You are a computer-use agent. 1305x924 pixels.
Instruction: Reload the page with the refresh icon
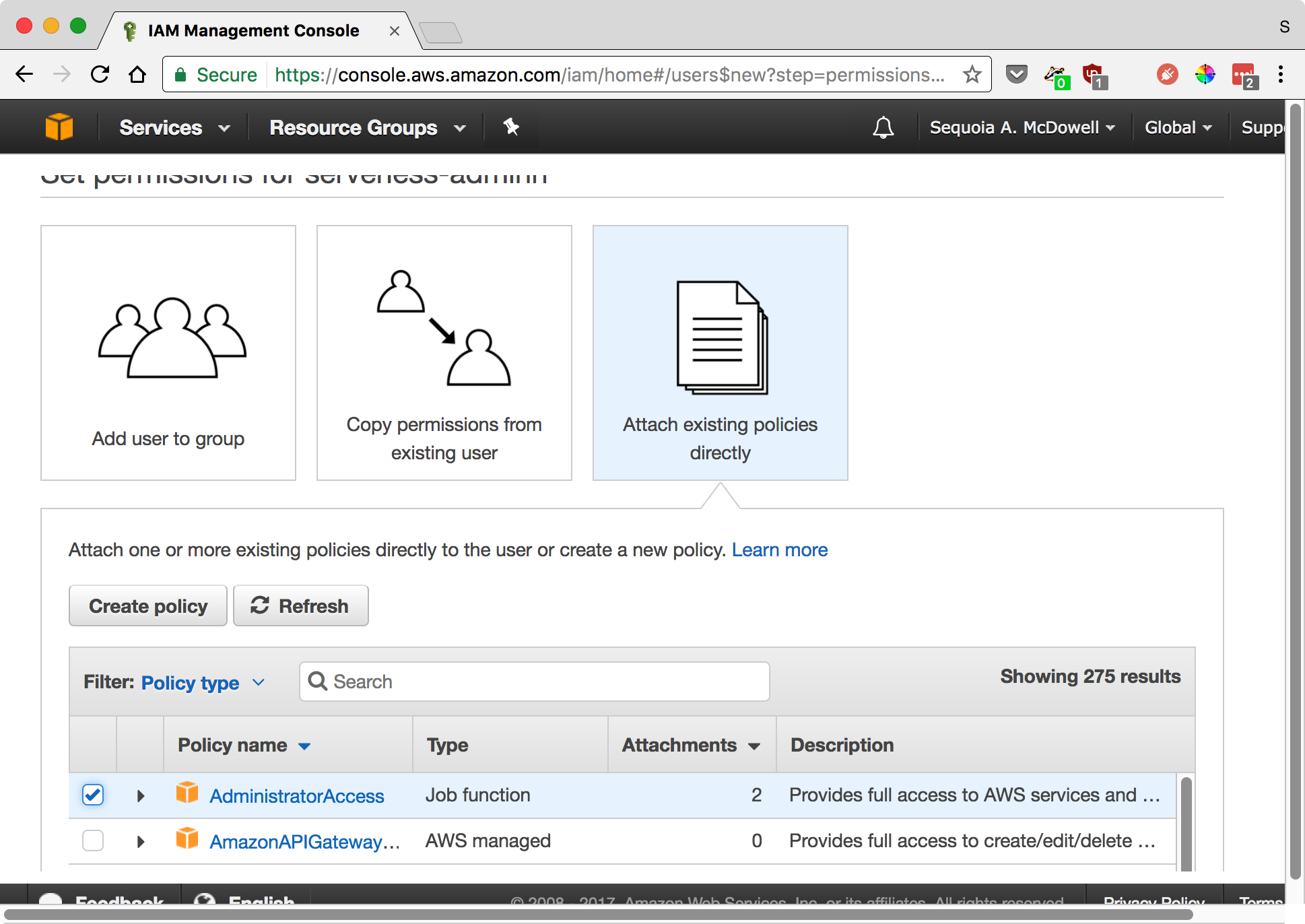[100, 74]
